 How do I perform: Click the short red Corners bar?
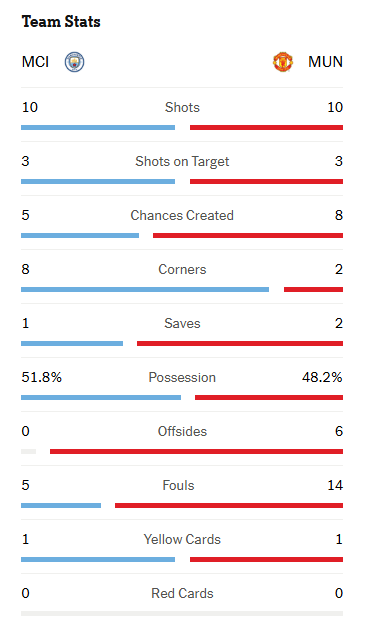click(313, 289)
